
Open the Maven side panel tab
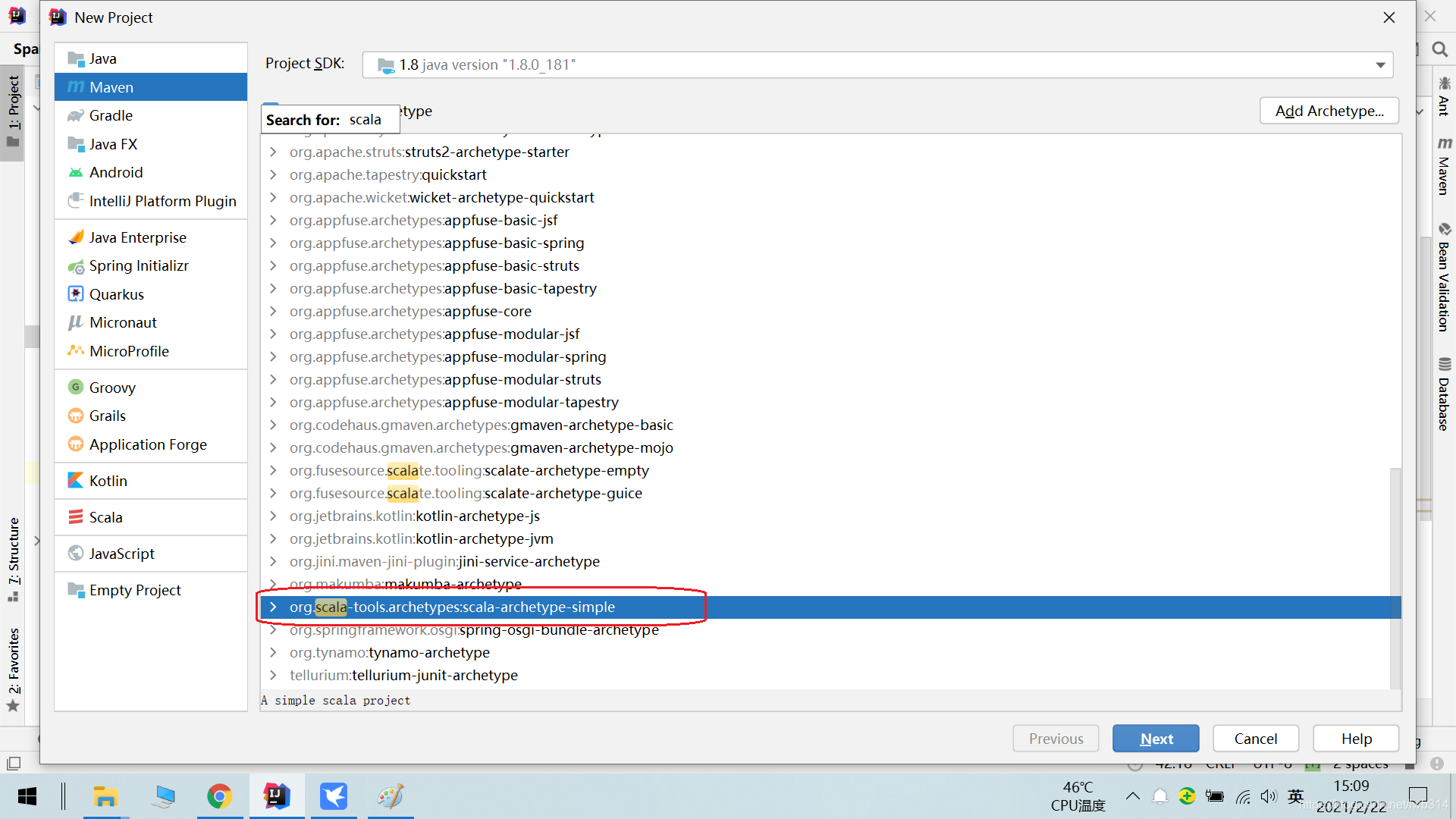[x=1444, y=166]
